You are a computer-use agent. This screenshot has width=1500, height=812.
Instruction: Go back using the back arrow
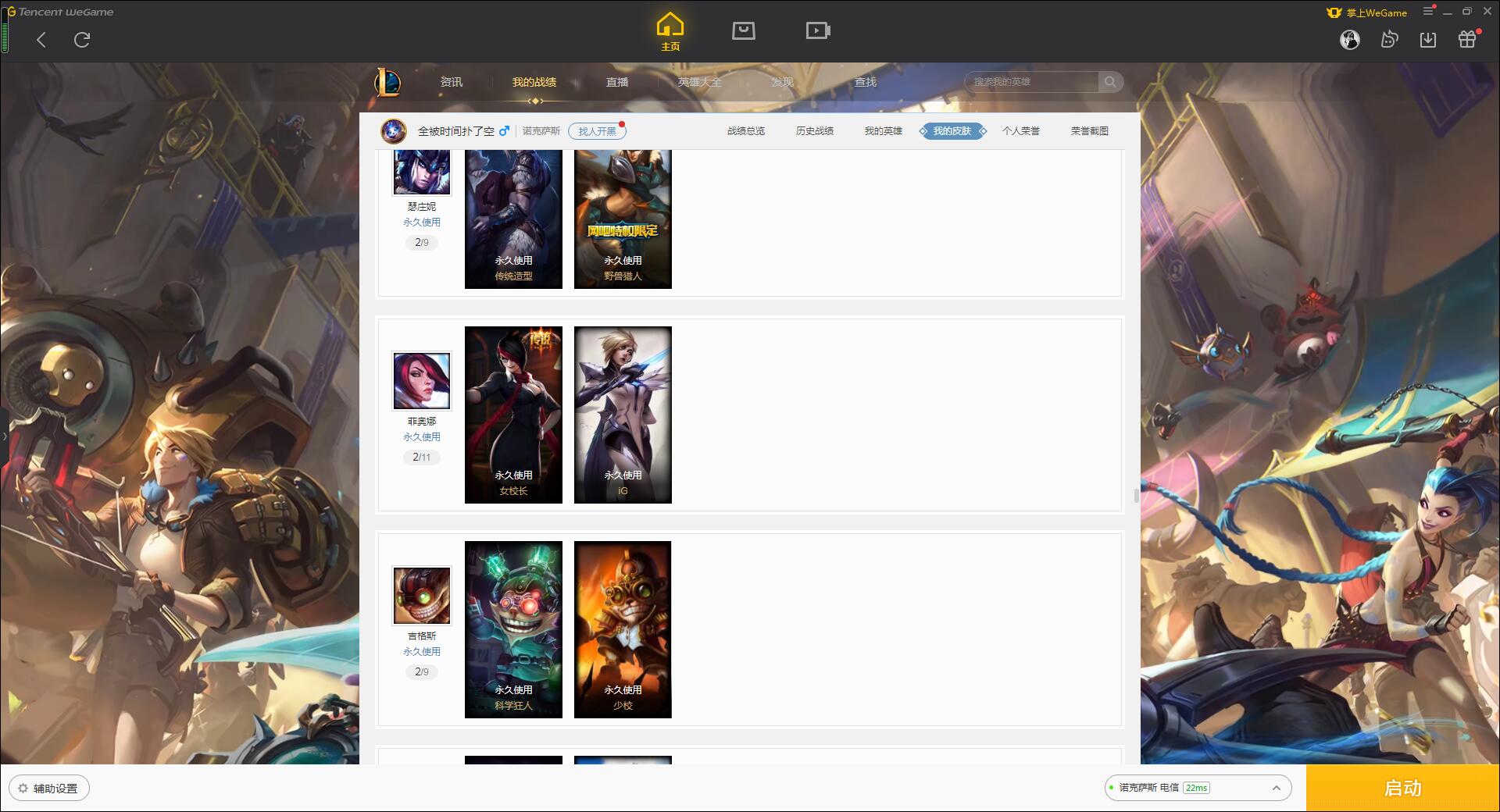[41, 40]
